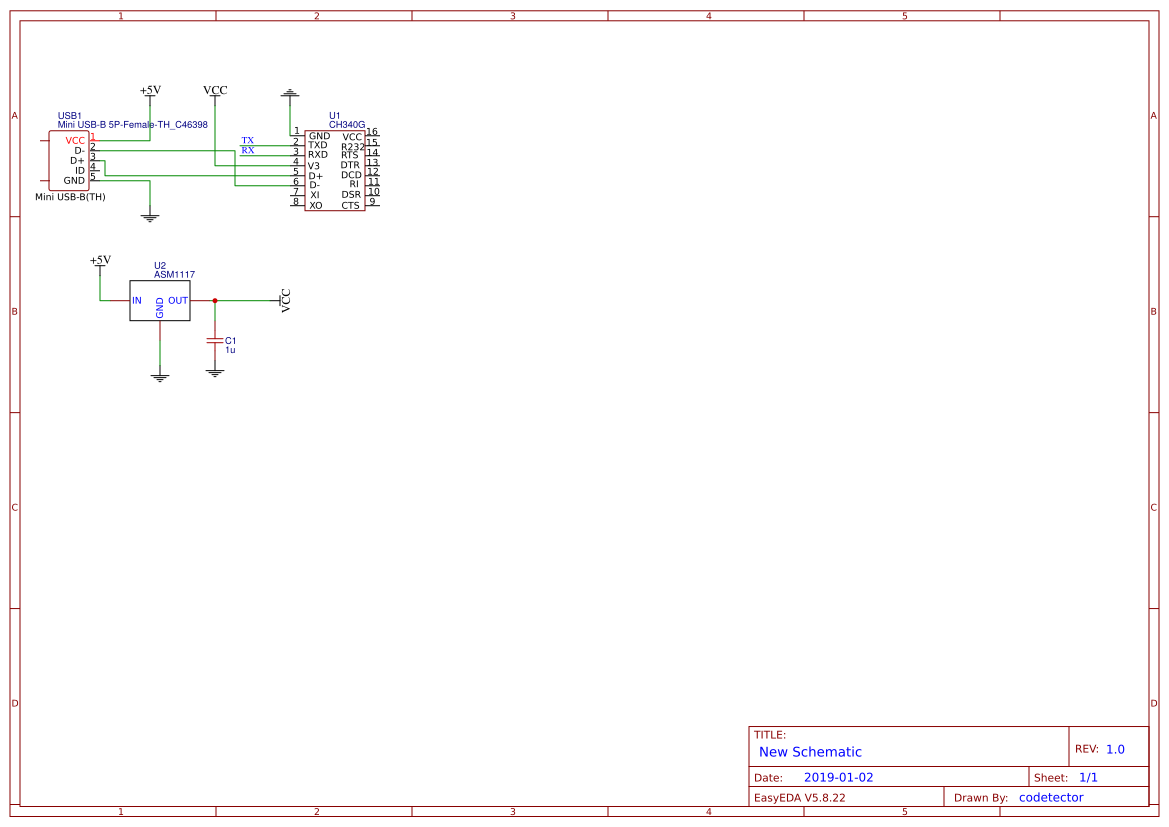
Task: Select the Mini USB-B connector USB1
Action: click(70, 160)
